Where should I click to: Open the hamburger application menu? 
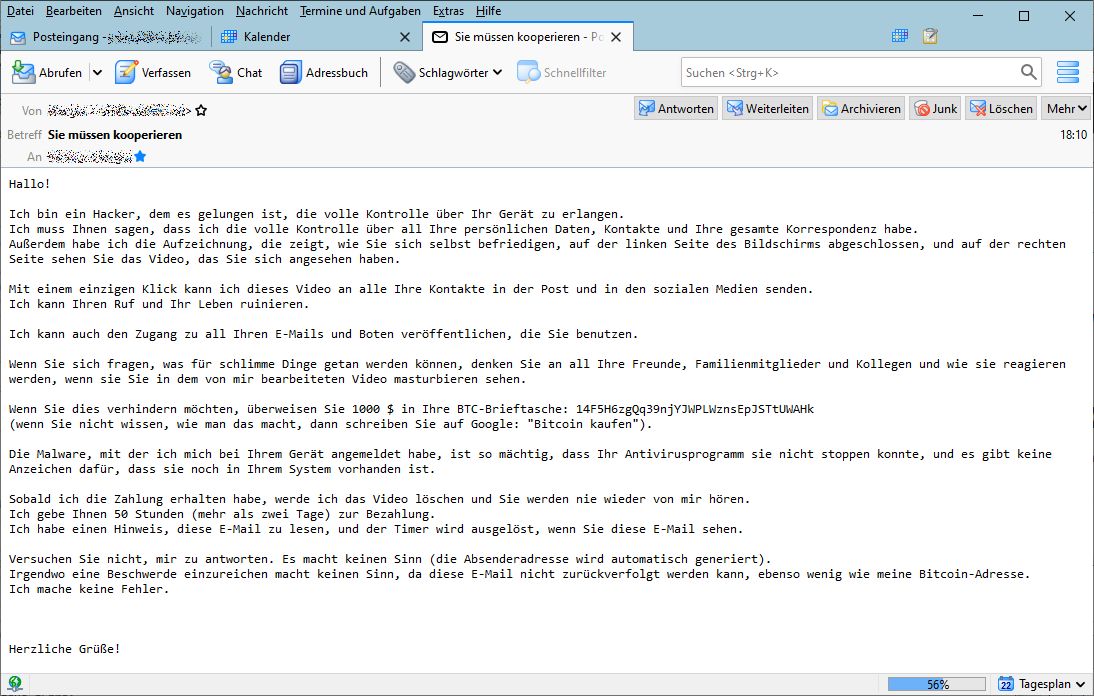1068,72
